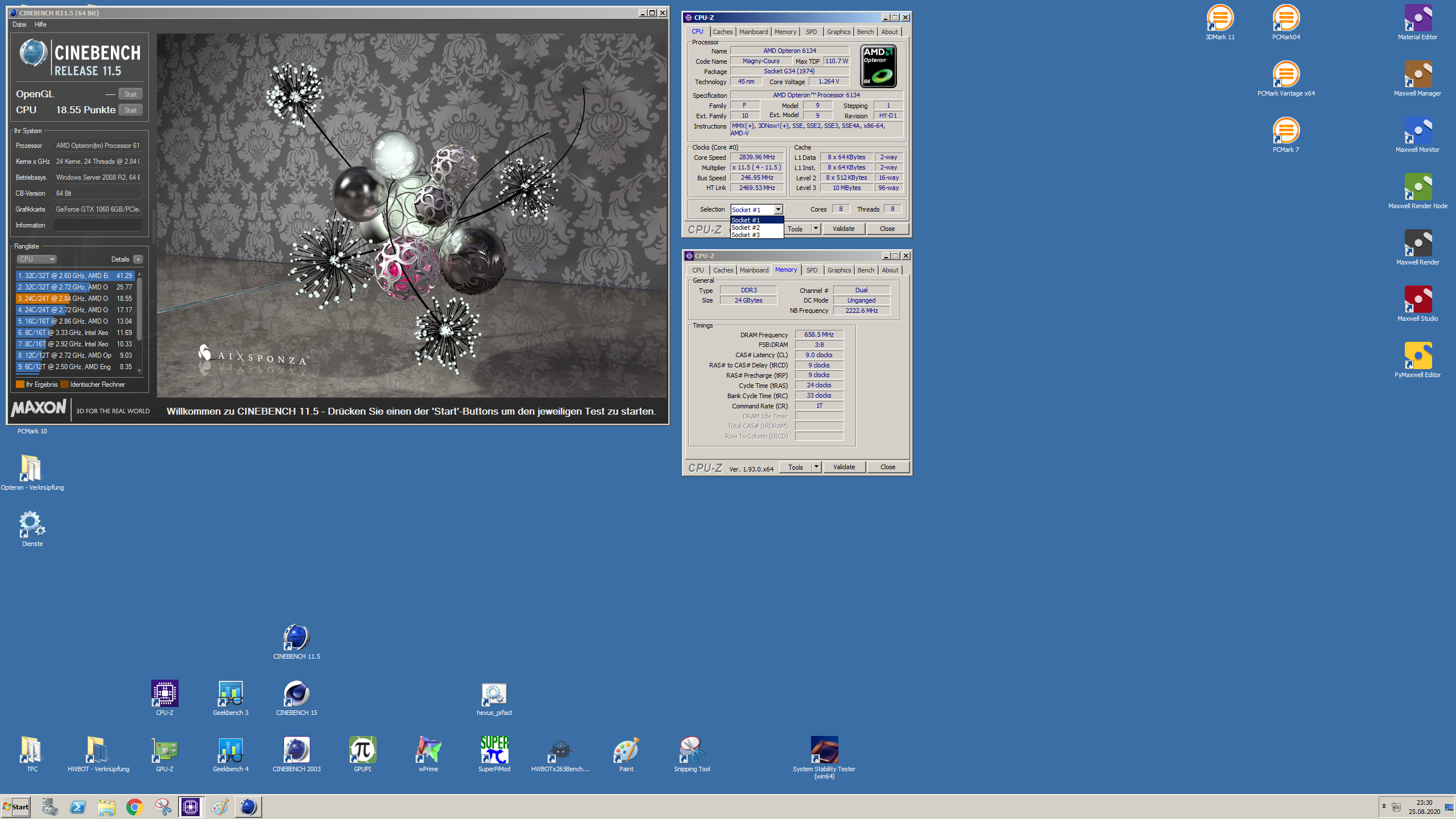Screen dimensions: 1456x819
Task: Open the Dienste services shortcut
Action: [32, 530]
